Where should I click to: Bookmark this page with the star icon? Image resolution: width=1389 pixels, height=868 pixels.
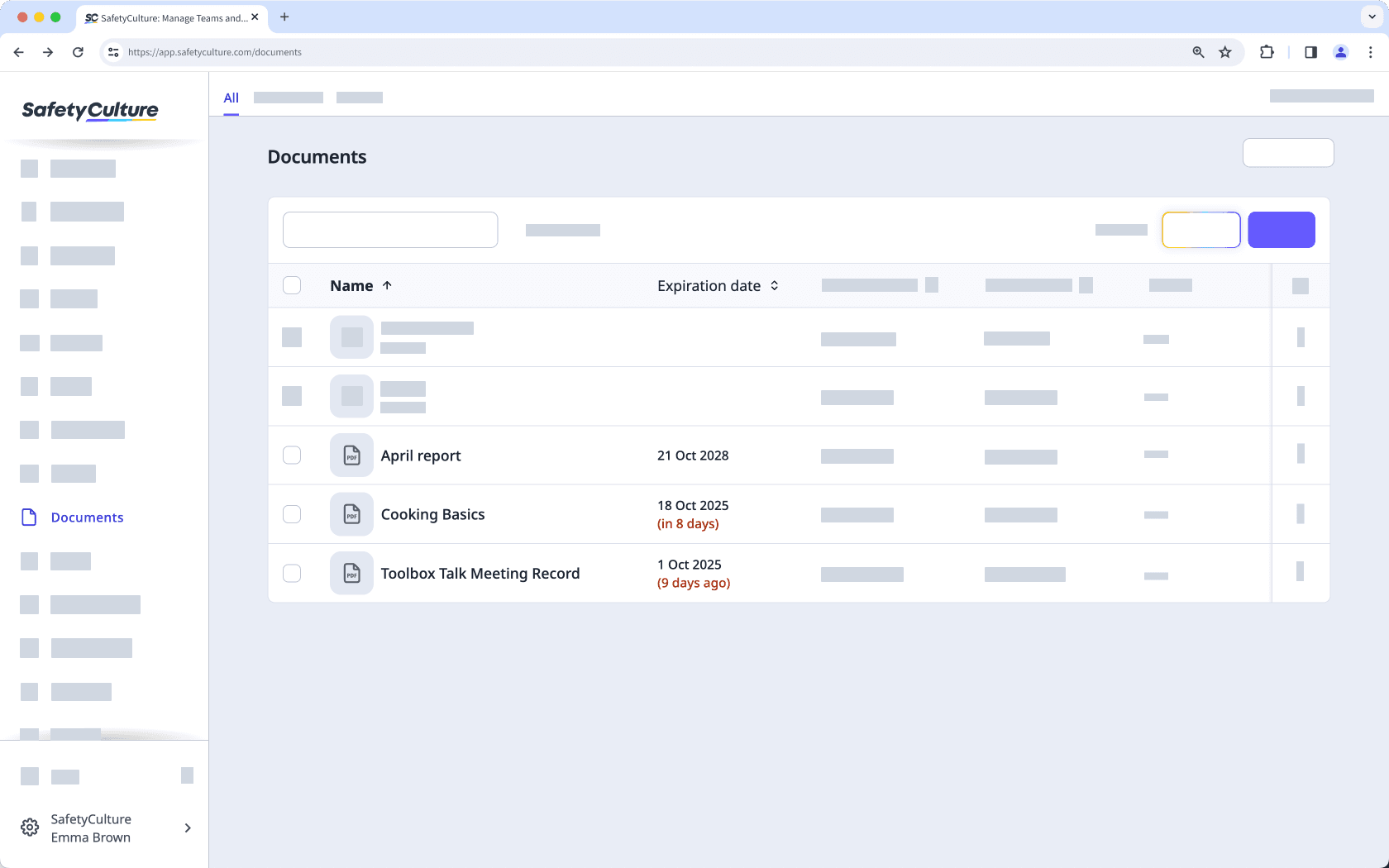tap(1225, 52)
